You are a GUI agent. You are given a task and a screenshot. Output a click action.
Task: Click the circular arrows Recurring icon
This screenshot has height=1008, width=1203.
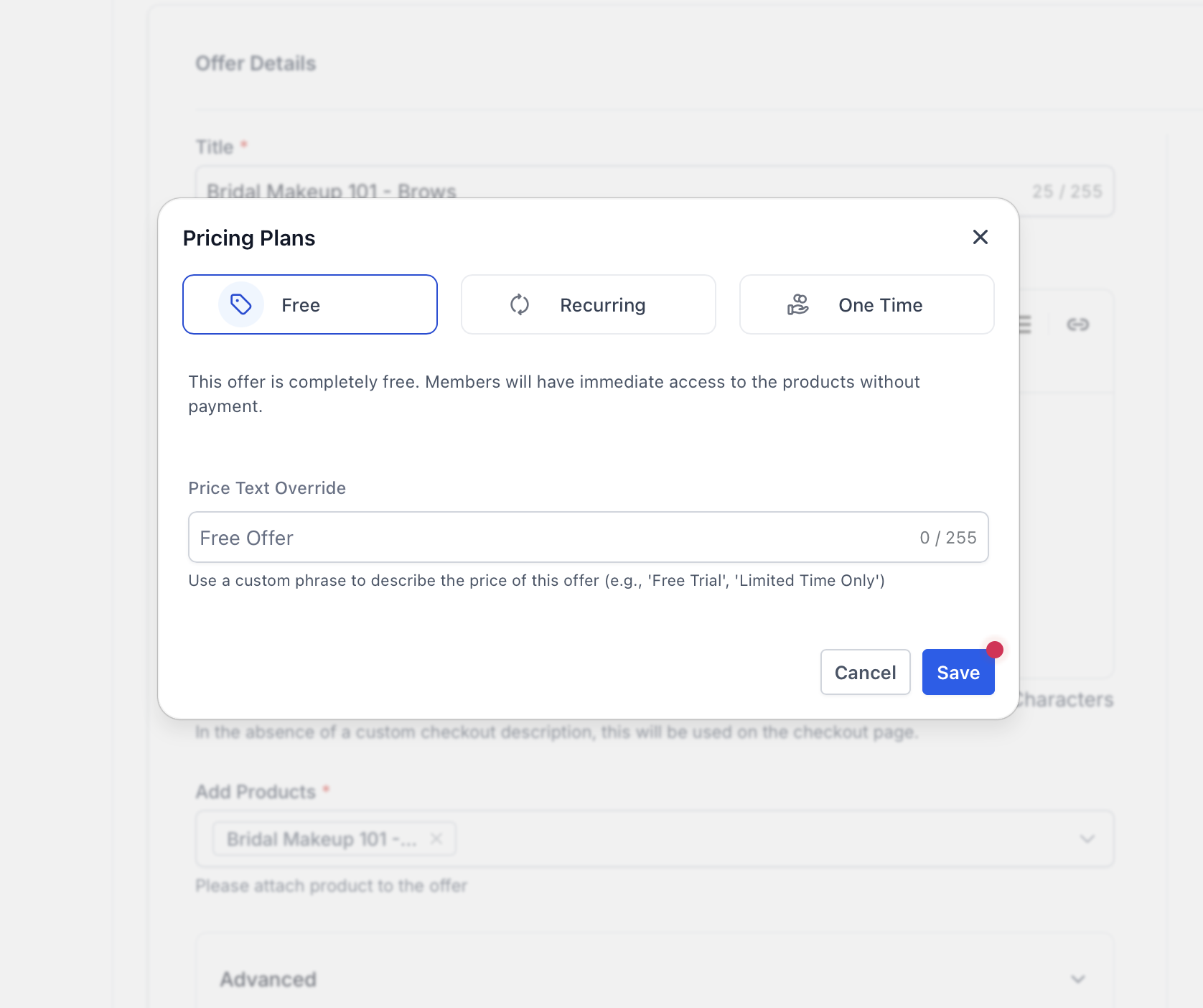click(x=520, y=304)
